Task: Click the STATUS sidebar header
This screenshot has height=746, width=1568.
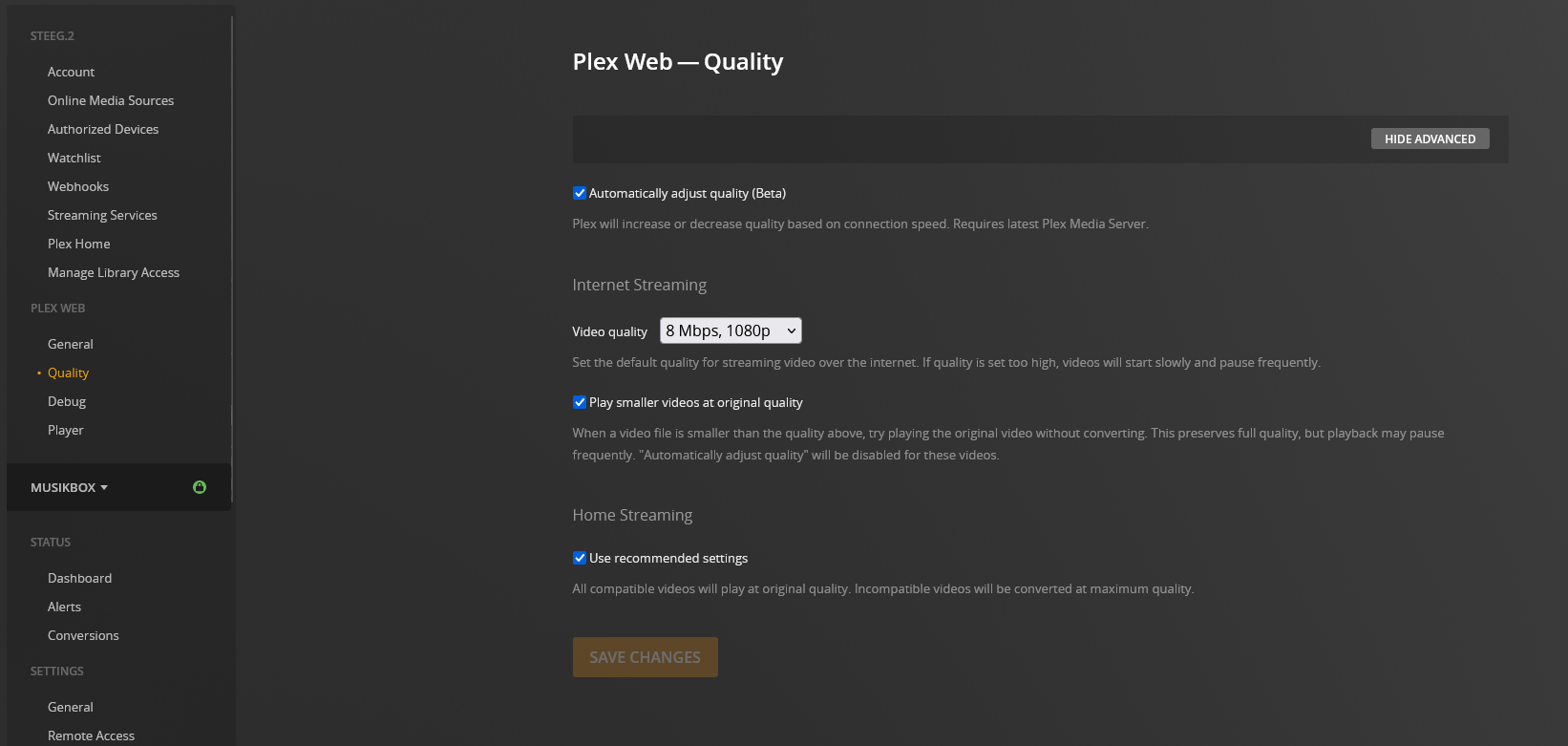Action: [x=51, y=543]
